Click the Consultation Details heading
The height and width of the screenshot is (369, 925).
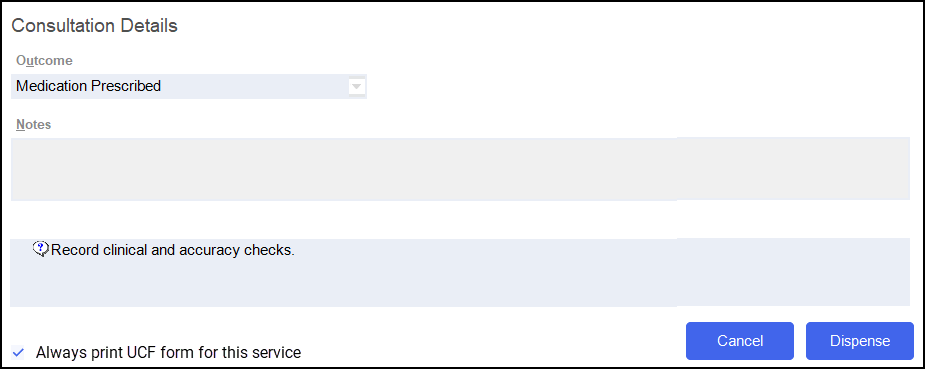pos(94,26)
